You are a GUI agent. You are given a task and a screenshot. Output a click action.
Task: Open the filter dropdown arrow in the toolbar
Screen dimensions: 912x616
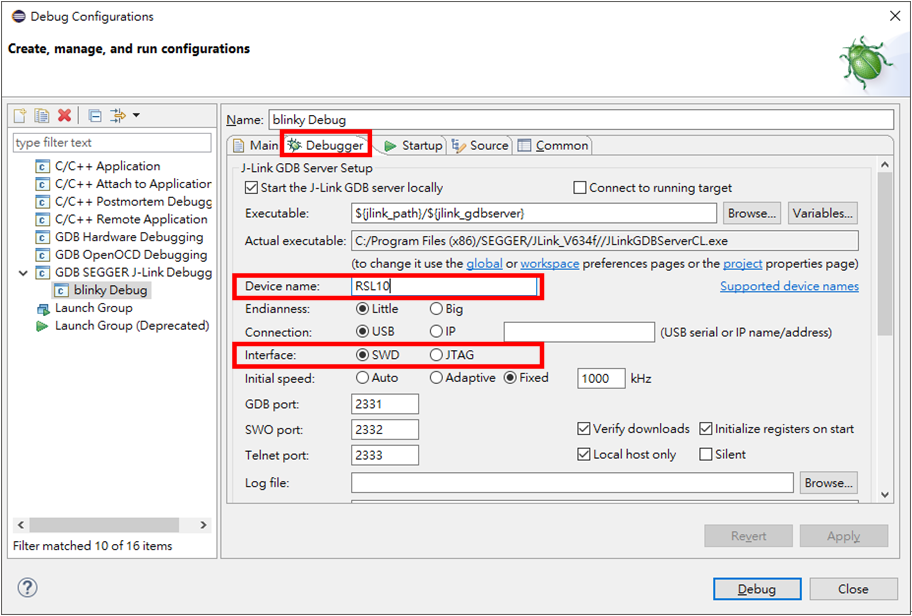[136, 116]
